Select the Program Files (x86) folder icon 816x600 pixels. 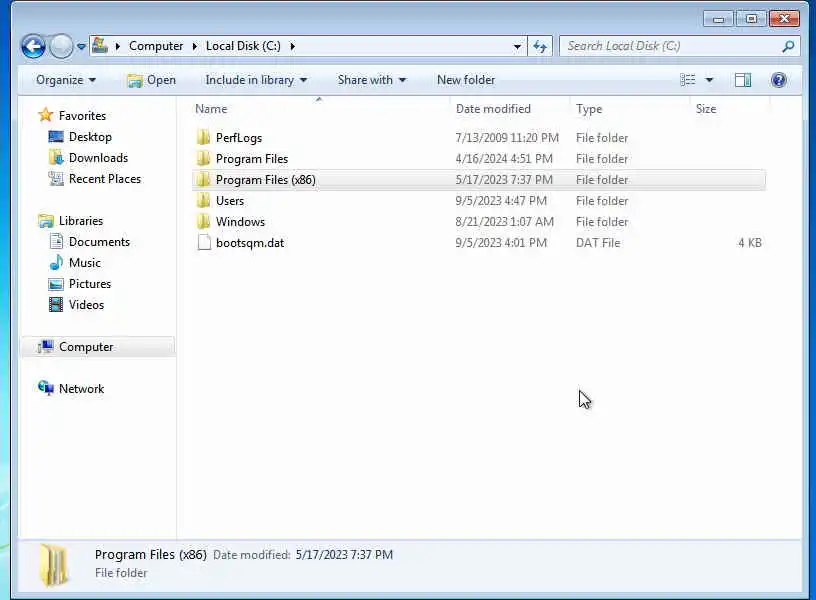click(203, 180)
